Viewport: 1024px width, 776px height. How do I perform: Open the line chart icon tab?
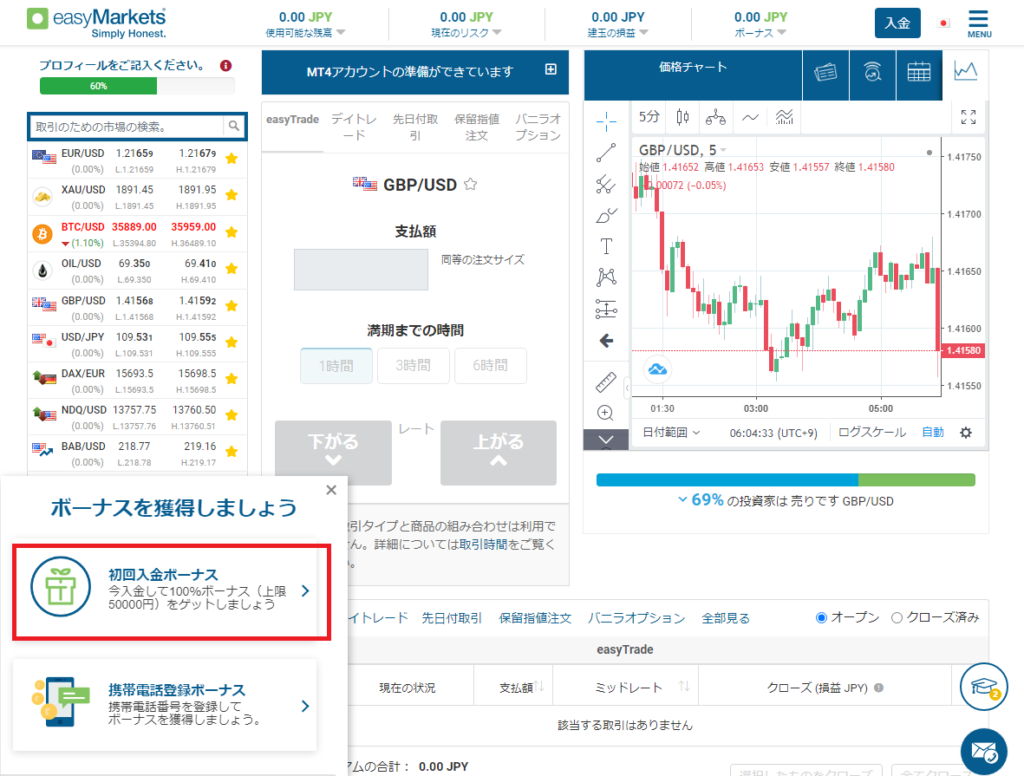click(x=965, y=71)
